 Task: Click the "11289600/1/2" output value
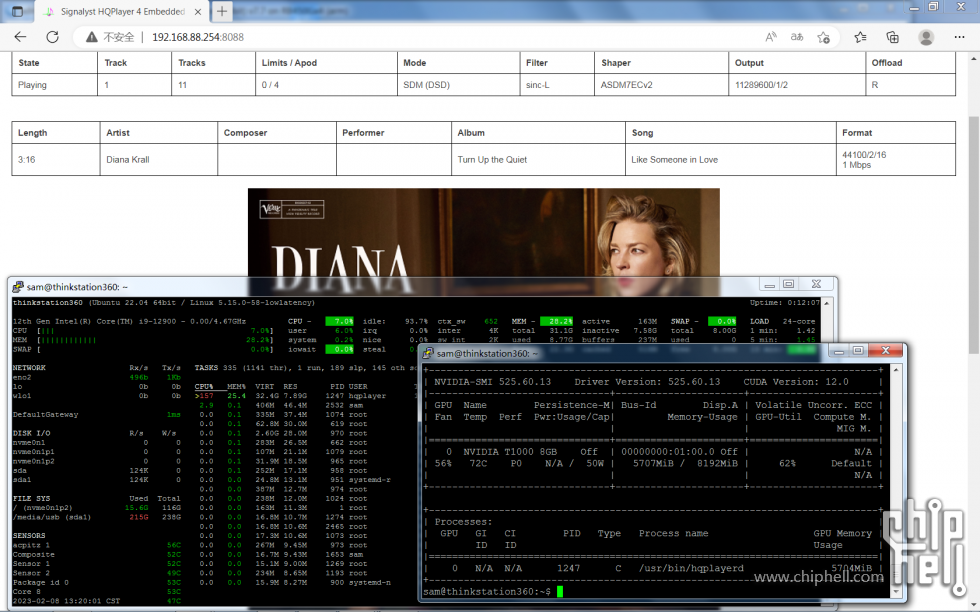[x=761, y=85]
